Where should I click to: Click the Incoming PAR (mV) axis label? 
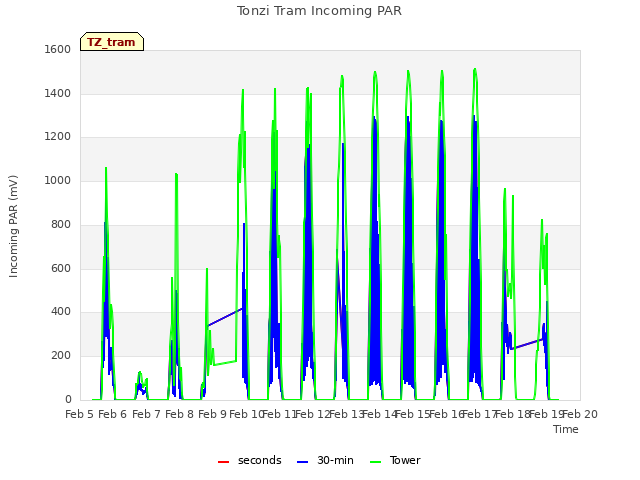[13, 226]
